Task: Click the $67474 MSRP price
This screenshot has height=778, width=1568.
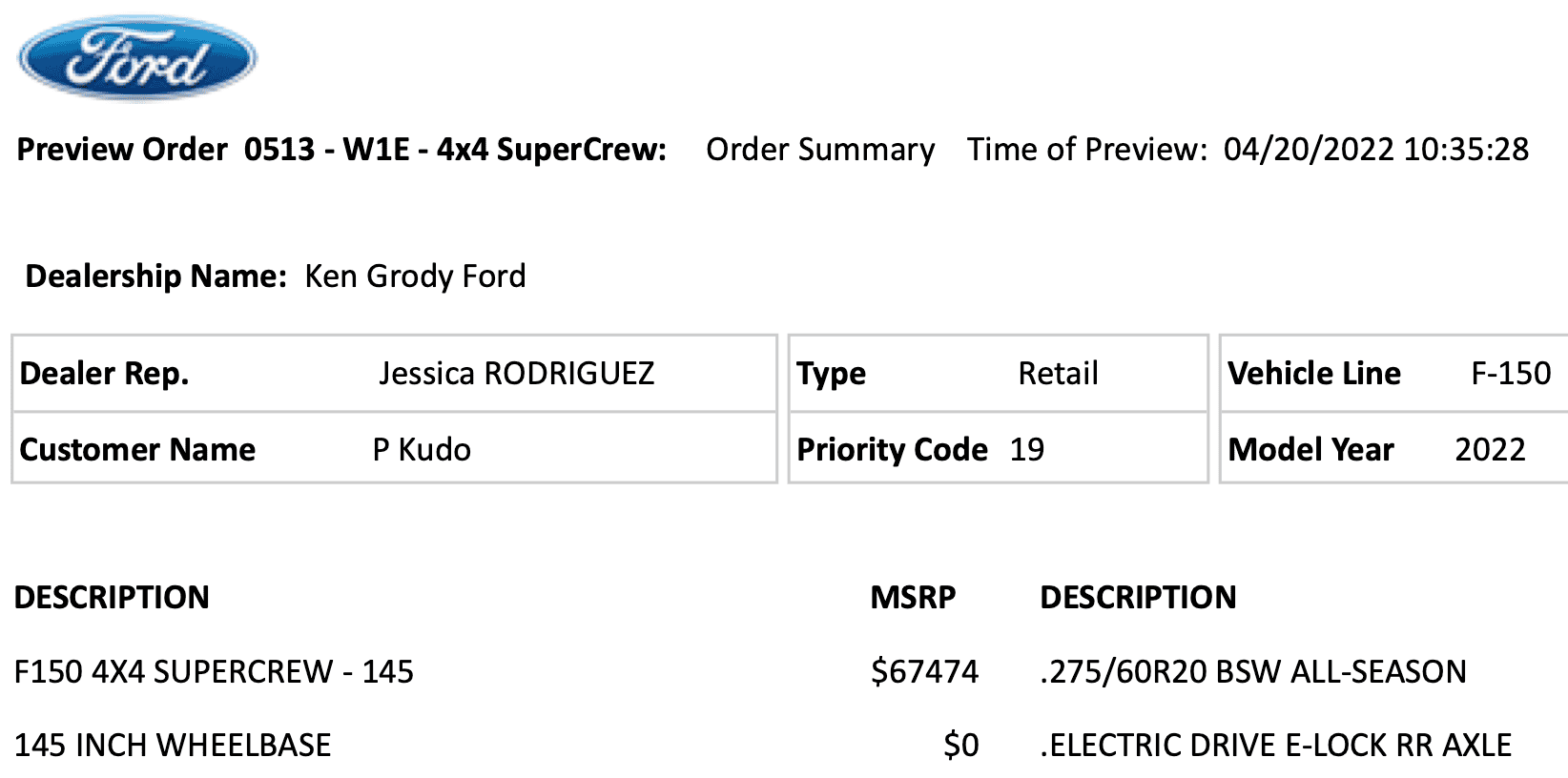Action: pyautogui.click(x=924, y=672)
